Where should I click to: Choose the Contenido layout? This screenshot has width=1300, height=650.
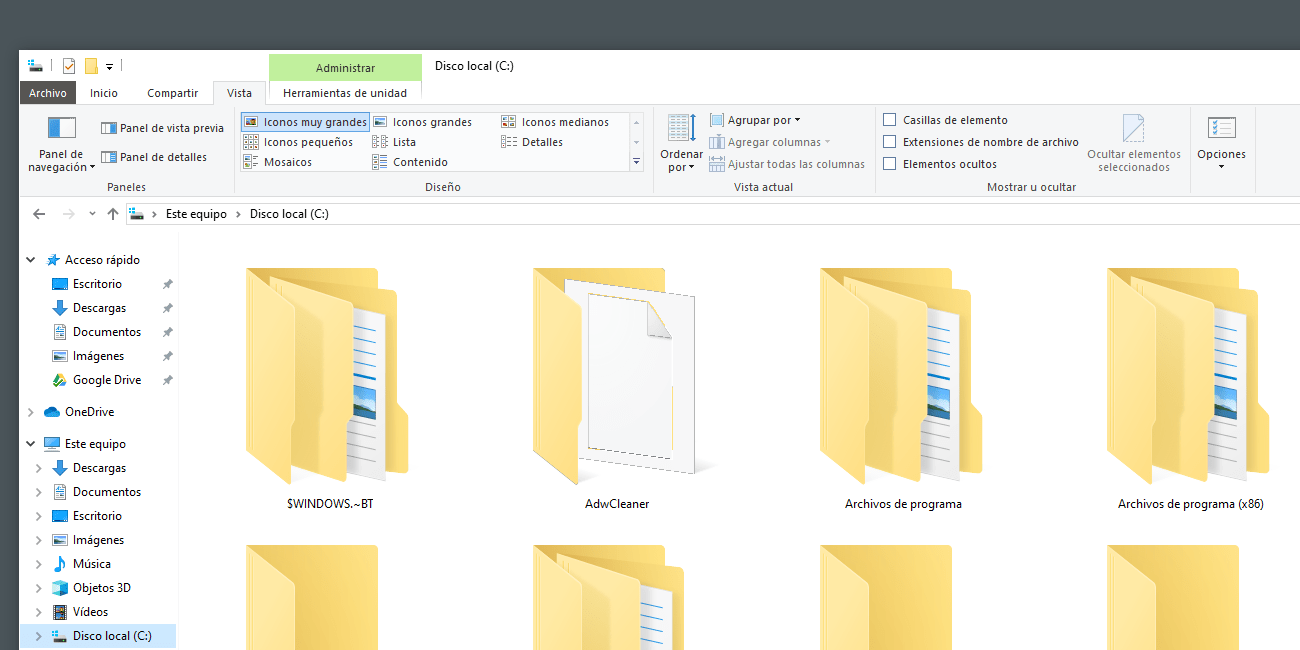pos(410,162)
